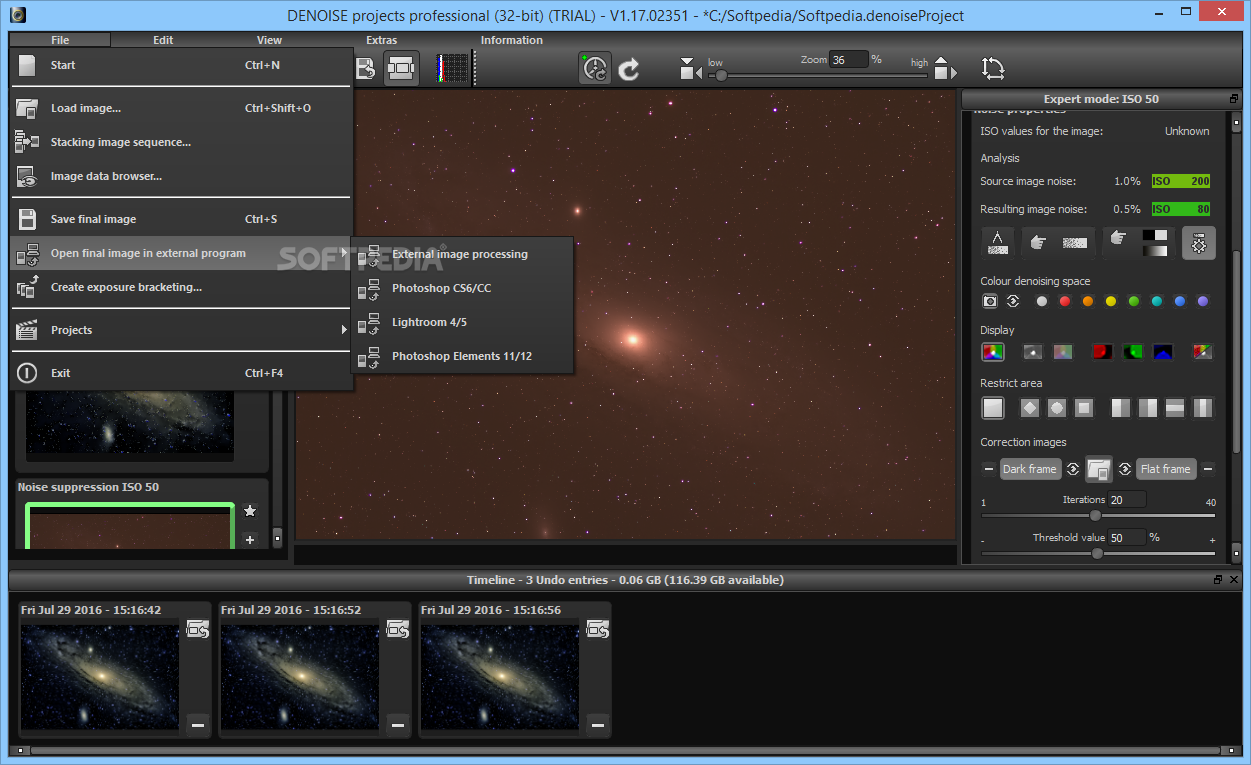Click the zoom slider handle in toolbar

(720, 75)
